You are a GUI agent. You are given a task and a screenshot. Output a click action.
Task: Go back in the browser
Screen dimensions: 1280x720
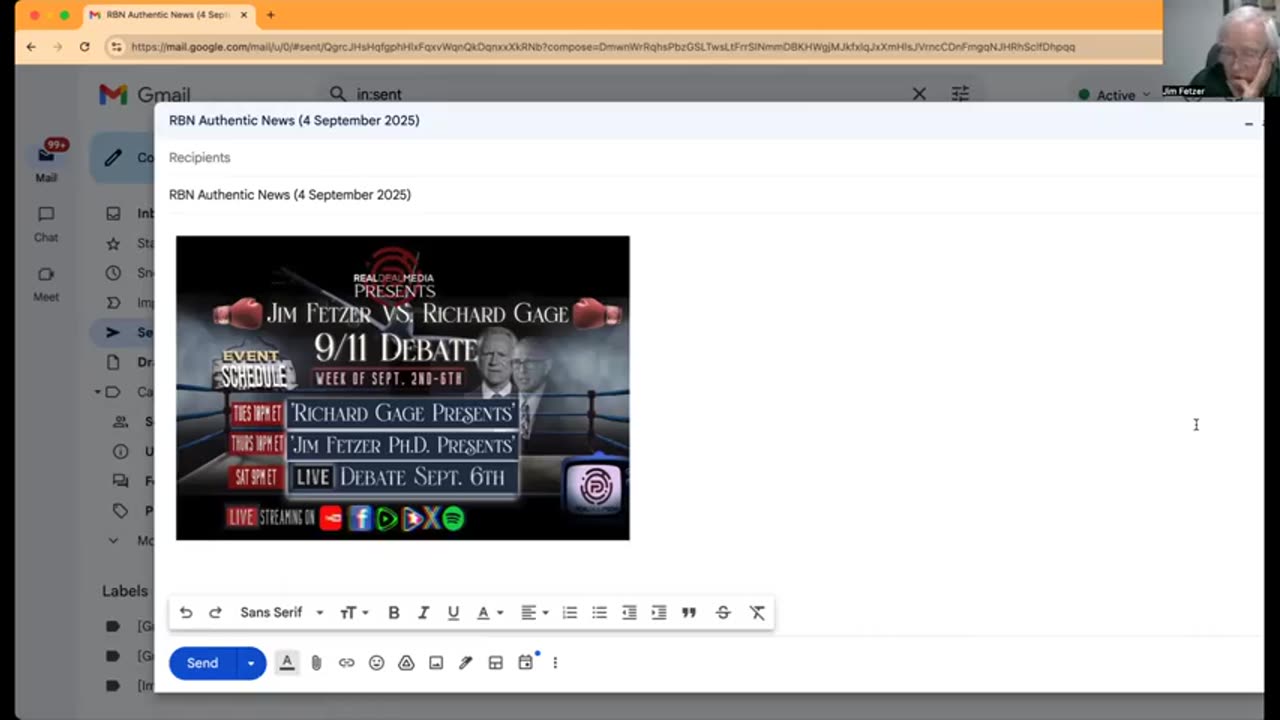click(31, 47)
